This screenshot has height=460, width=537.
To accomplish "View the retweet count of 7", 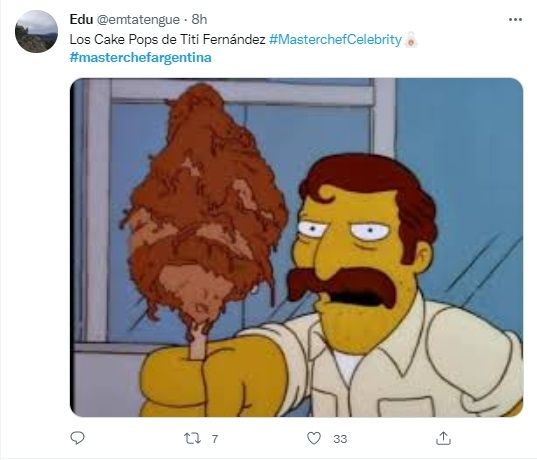I will (215, 439).
